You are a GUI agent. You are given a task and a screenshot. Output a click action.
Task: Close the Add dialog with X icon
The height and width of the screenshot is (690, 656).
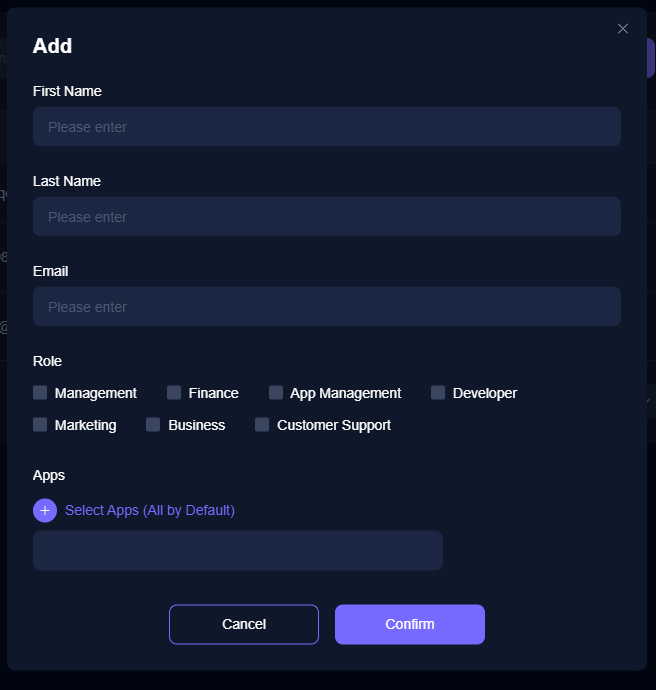623,29
